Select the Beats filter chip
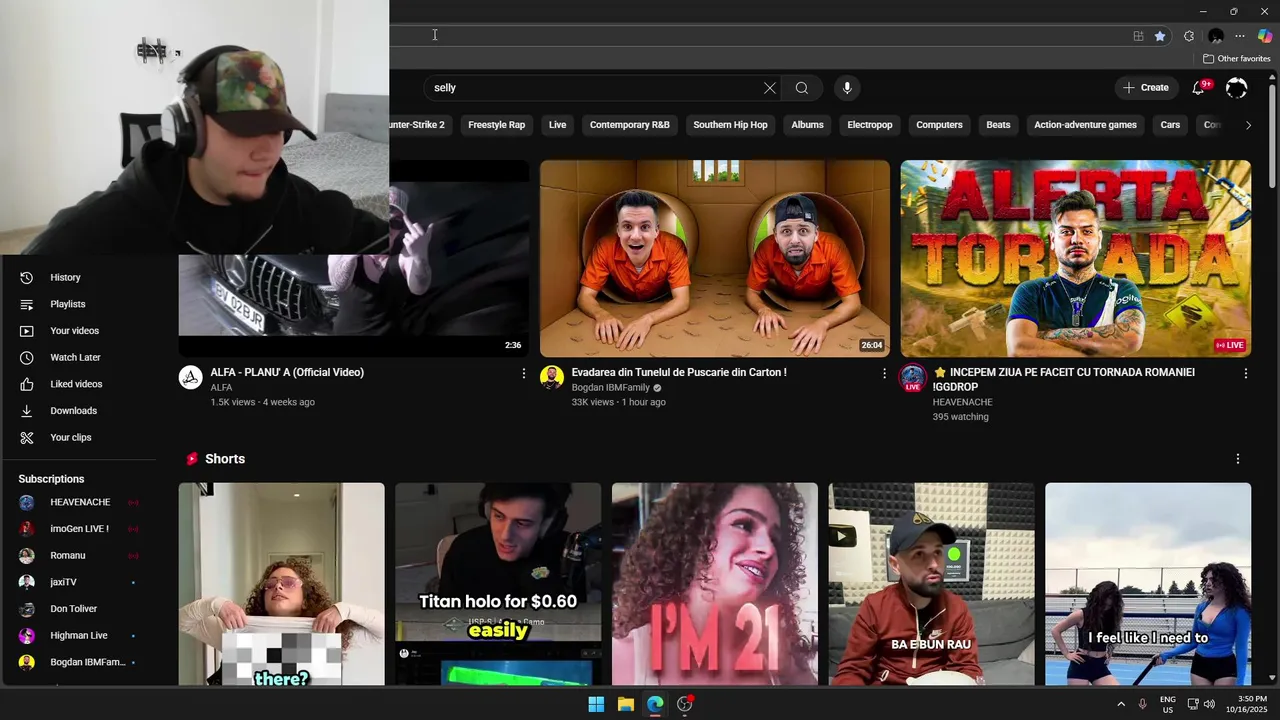Screen dimensions: 1280x720 coord(998,125)
